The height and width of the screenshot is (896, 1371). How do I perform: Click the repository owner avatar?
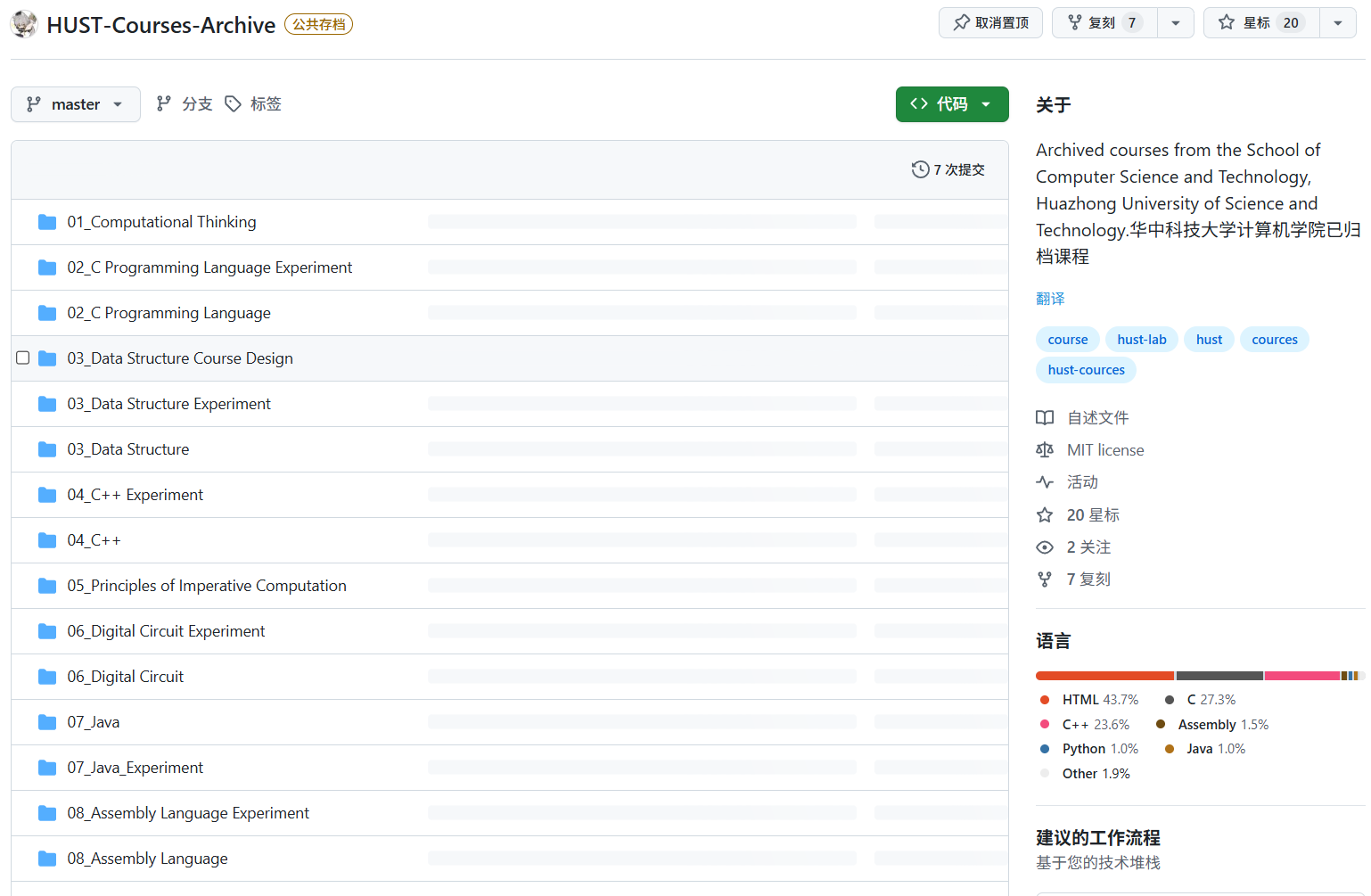24,24
